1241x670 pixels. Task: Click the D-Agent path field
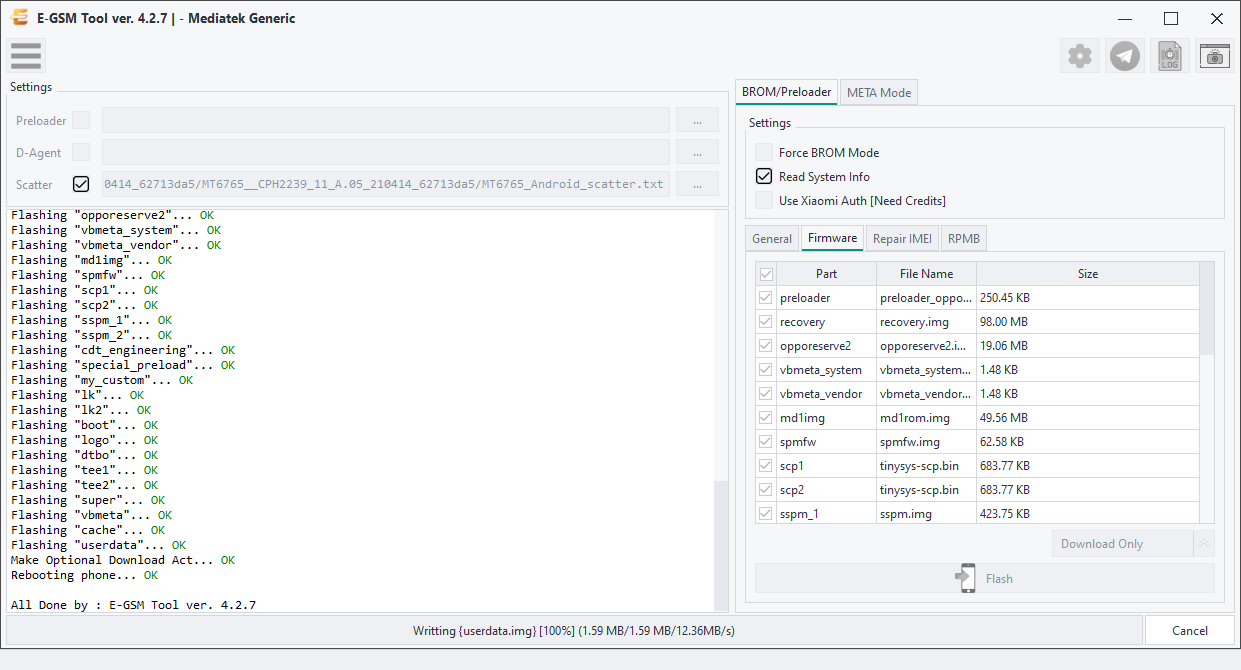pos(386,152)
